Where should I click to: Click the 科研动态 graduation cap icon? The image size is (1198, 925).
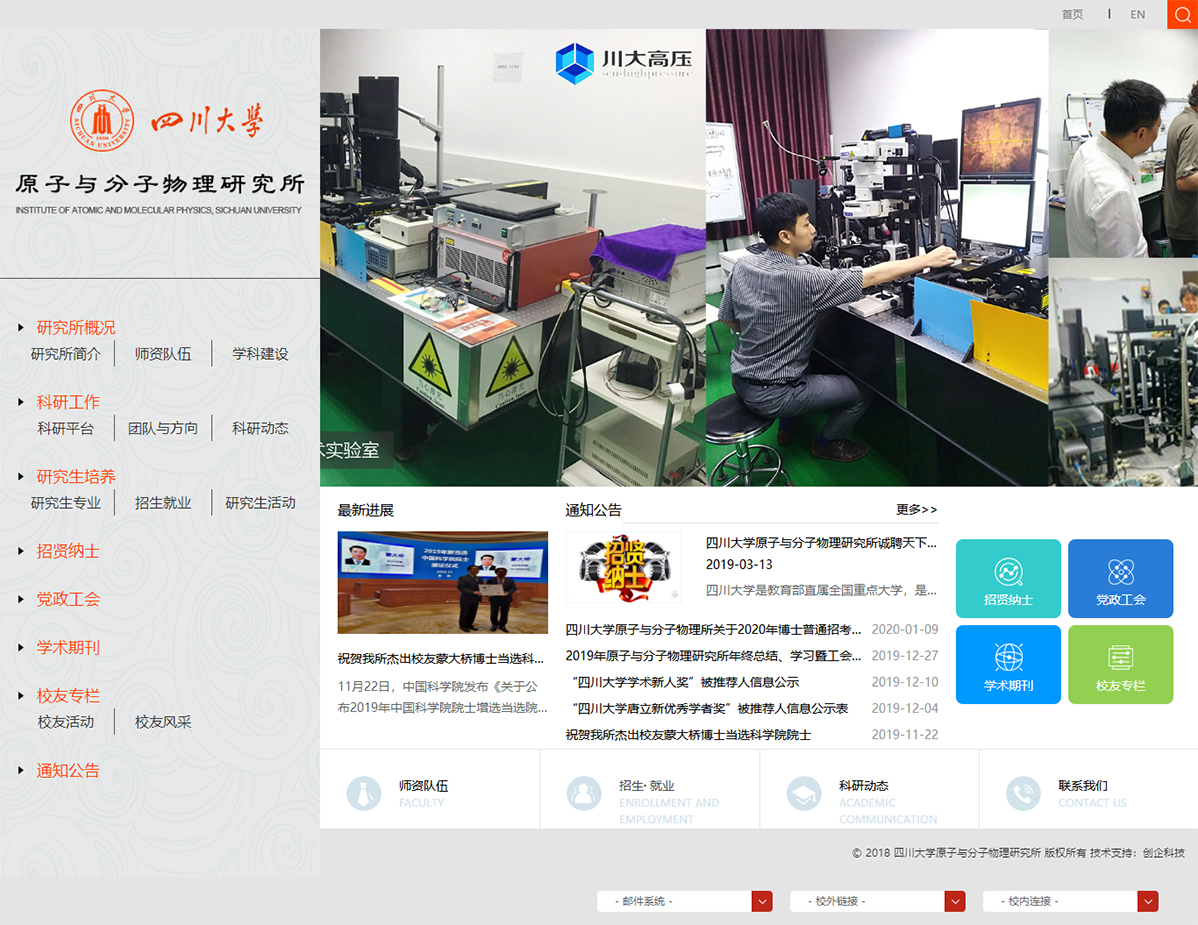(x=804, y=793)
